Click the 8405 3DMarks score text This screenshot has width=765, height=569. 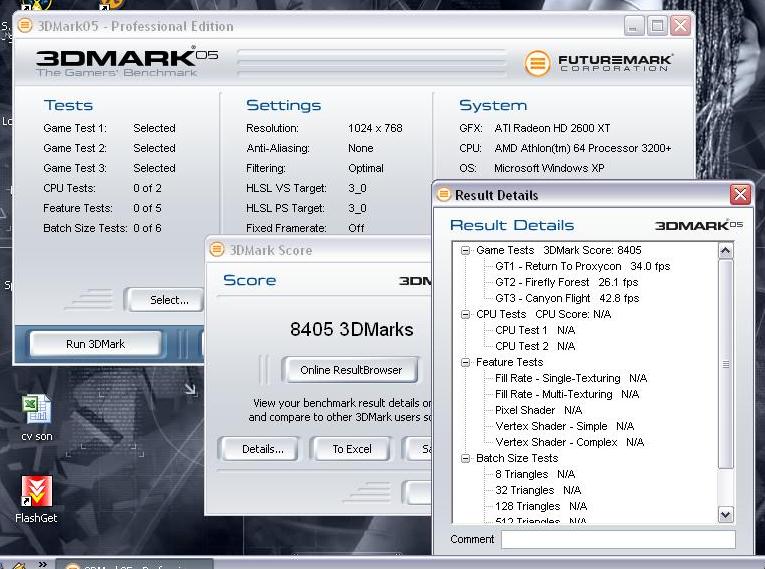351,329
